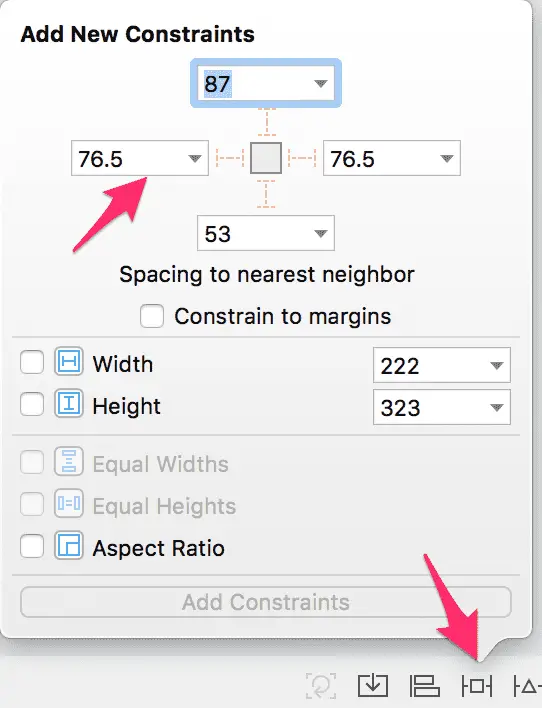Screen dimensions: 542x708
Task: Enable the Aspect Ratio checkbox
Action: (x=32, y=546)
